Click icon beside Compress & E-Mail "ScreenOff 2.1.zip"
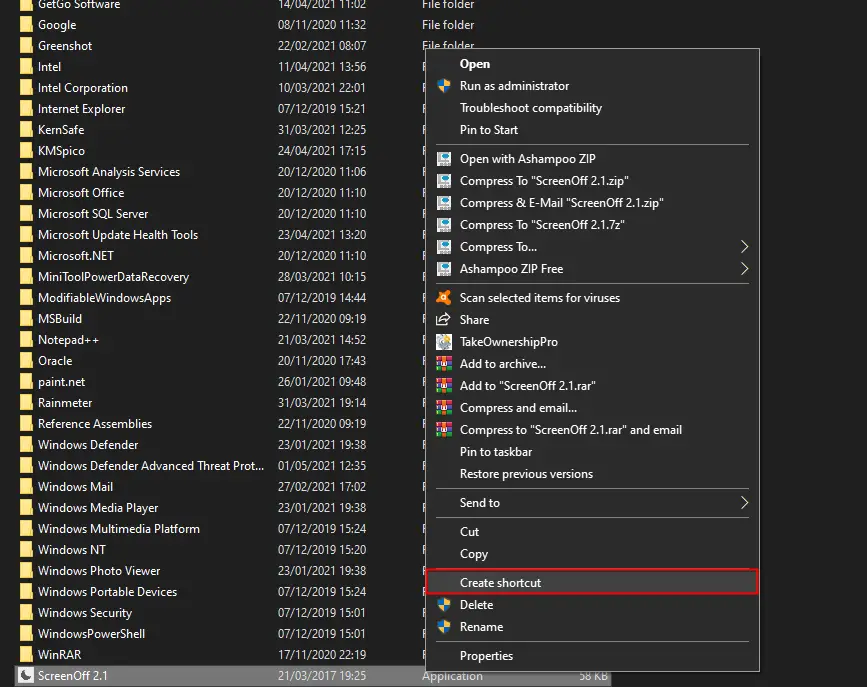The image size is (867, 687). click(x=444, y=203)
